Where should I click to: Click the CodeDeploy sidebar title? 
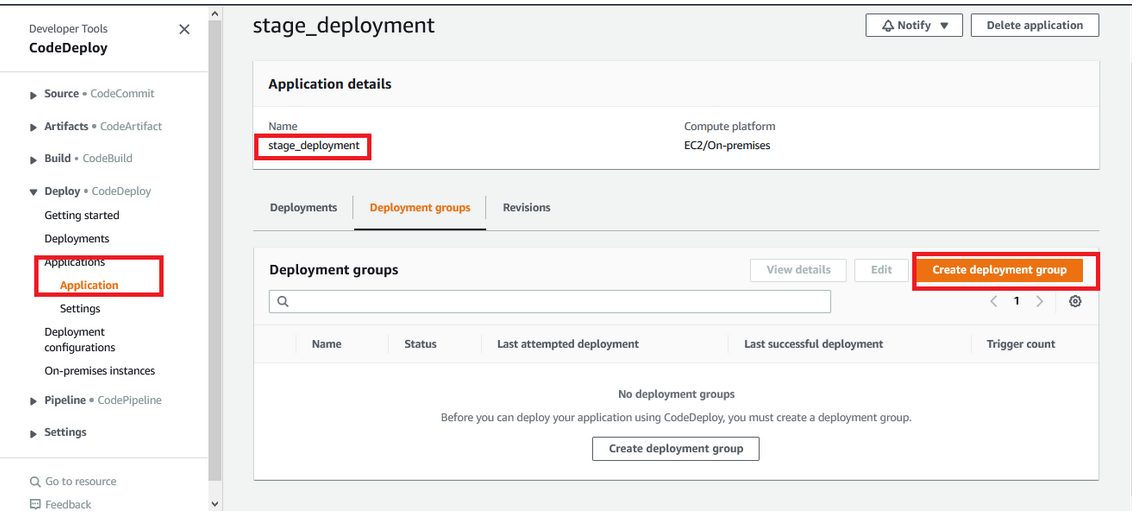(68, 48)
